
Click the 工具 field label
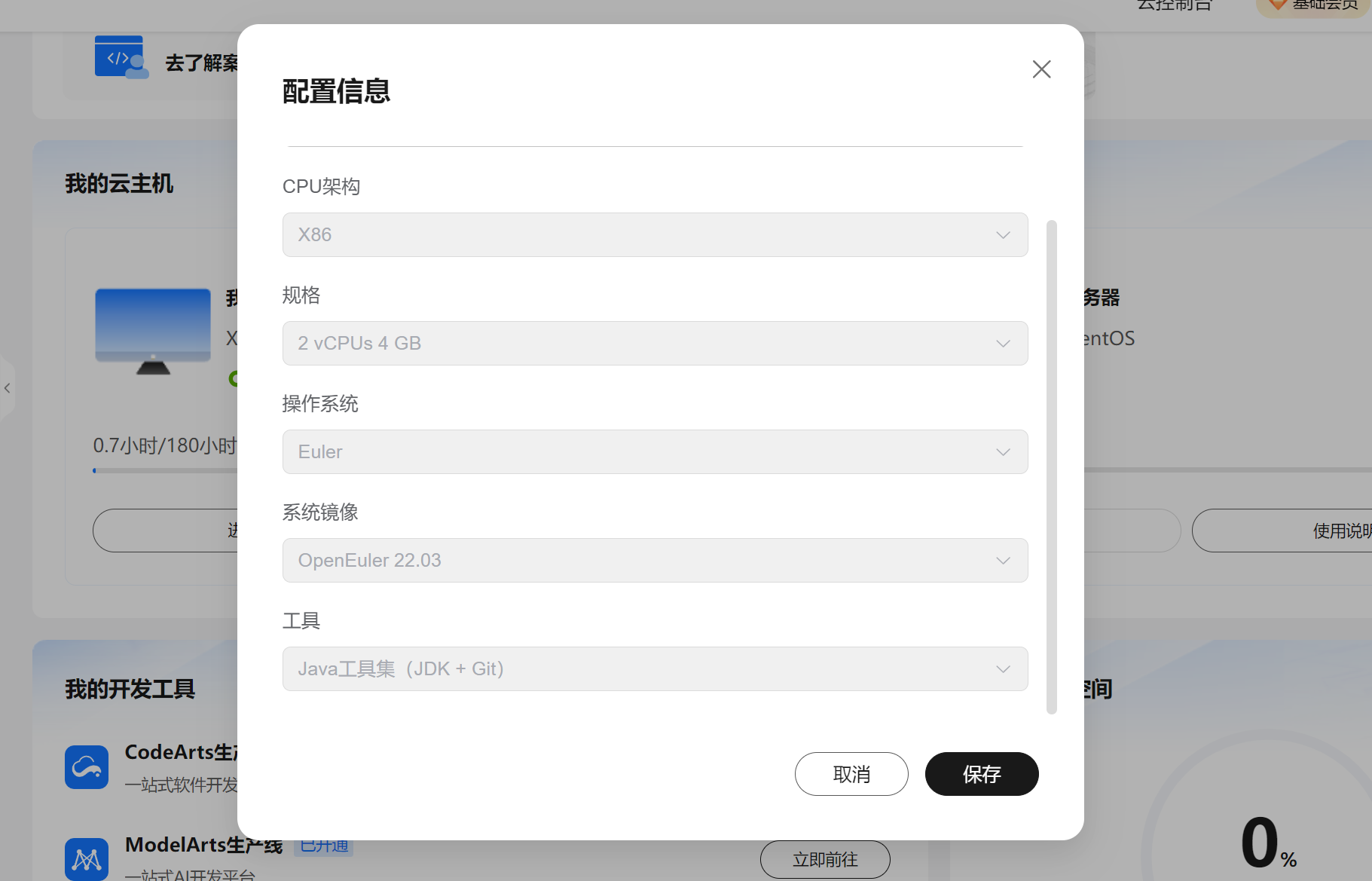(x=301, y=621)
